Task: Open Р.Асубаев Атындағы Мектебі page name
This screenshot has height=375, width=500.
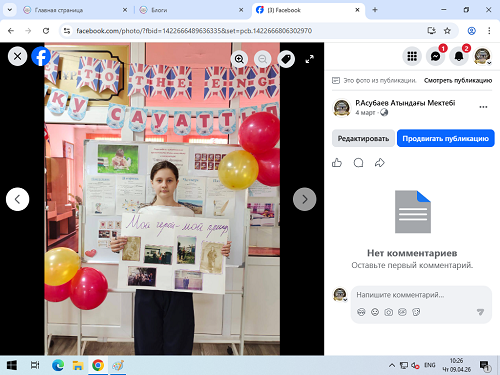Action: pos(405,103)
